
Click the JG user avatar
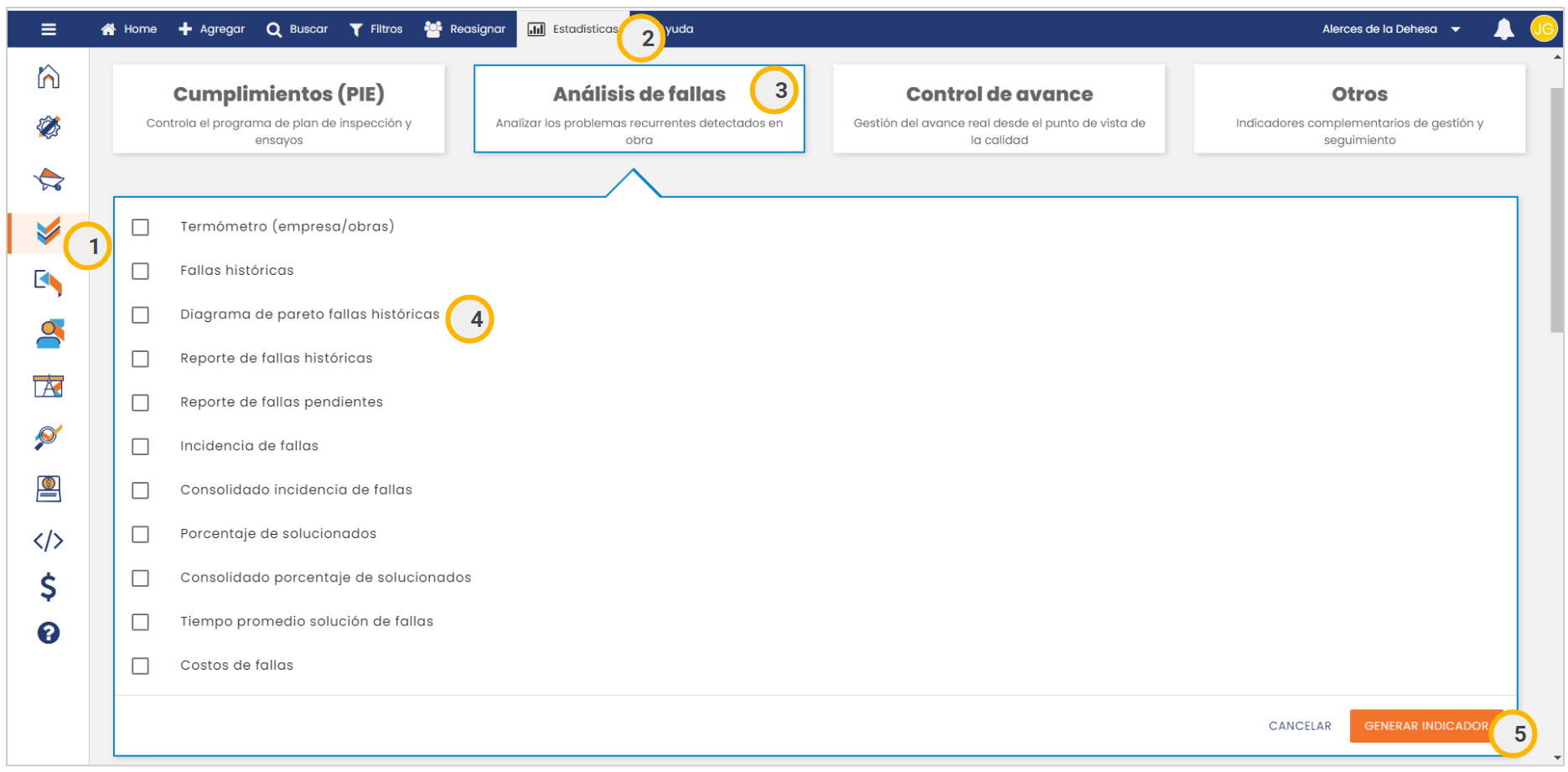1543,29
